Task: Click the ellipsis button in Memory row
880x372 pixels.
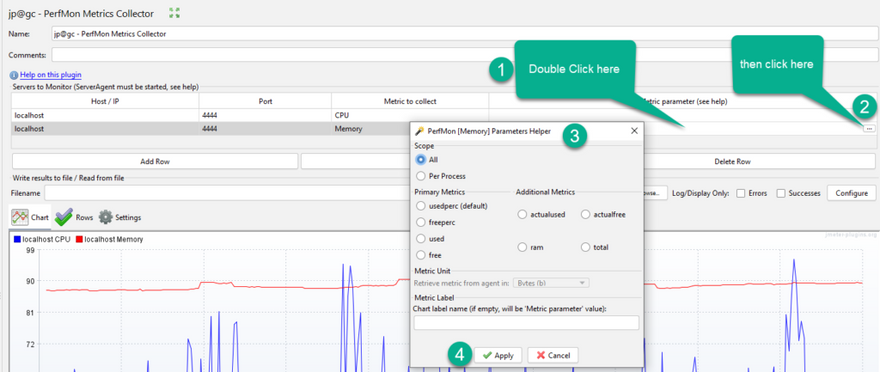Action: (869, 128)
